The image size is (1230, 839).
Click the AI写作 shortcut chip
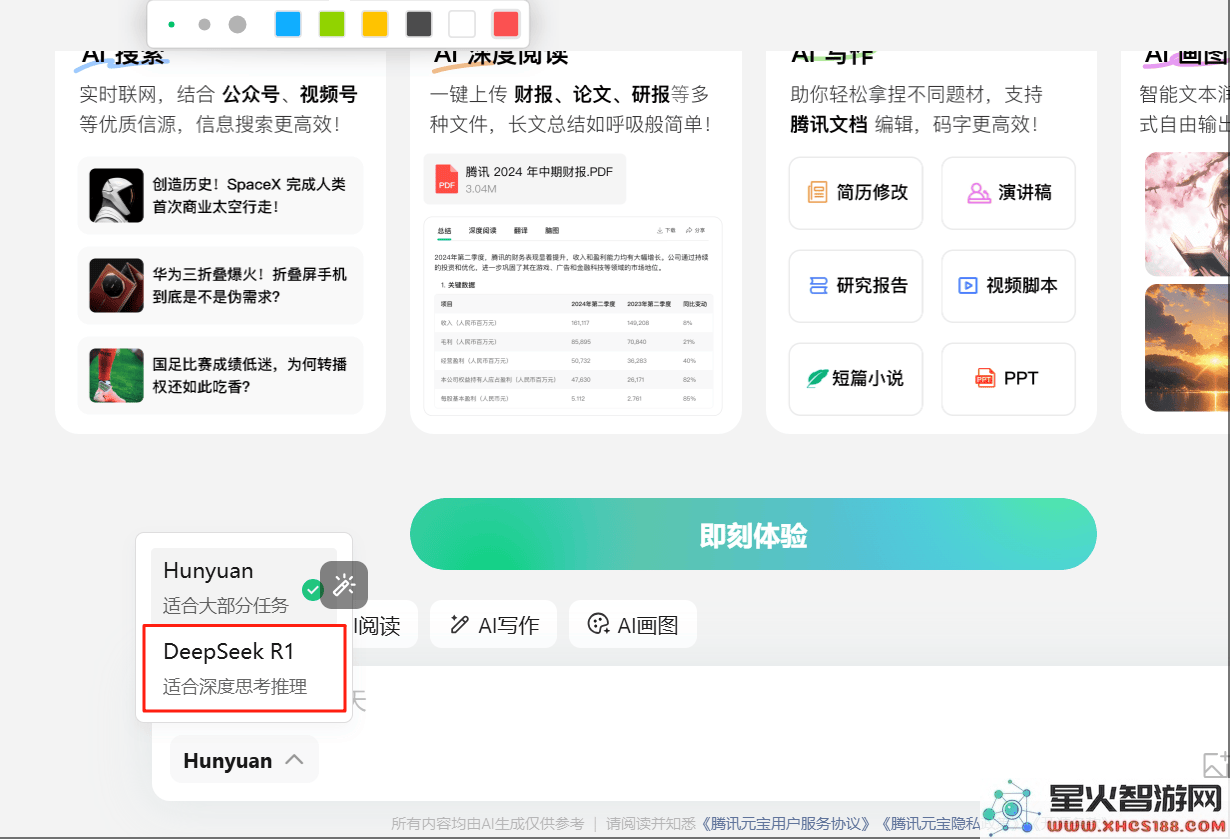coord(493,625)
